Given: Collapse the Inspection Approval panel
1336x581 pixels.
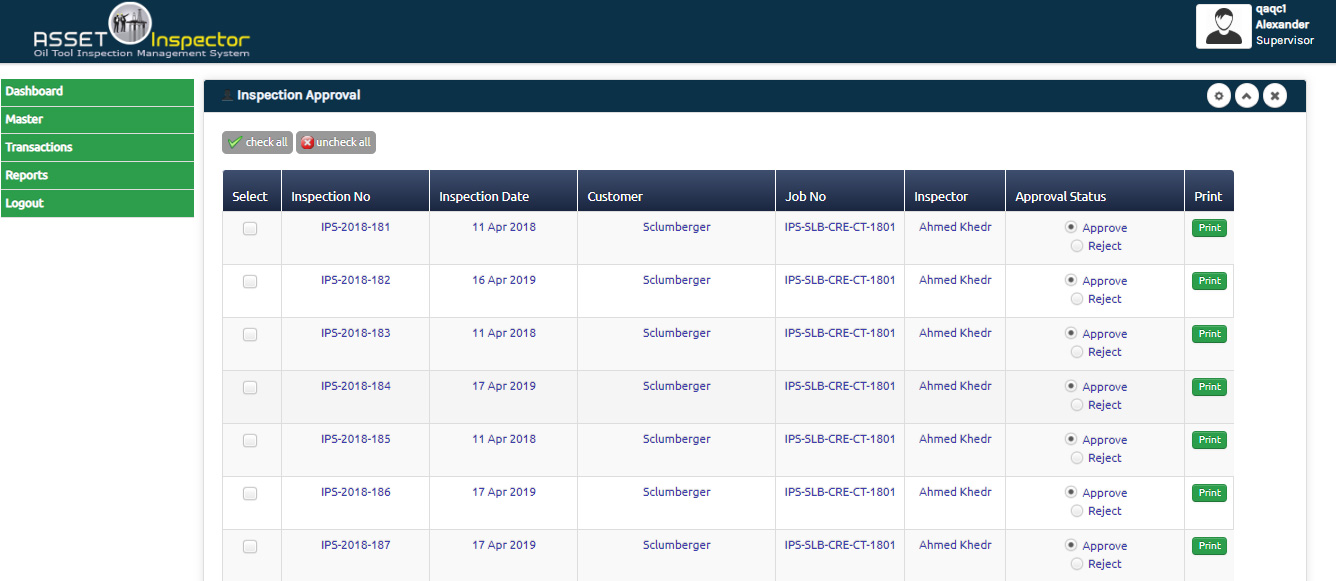Looking at the screenshot, I should point(1246,96).
